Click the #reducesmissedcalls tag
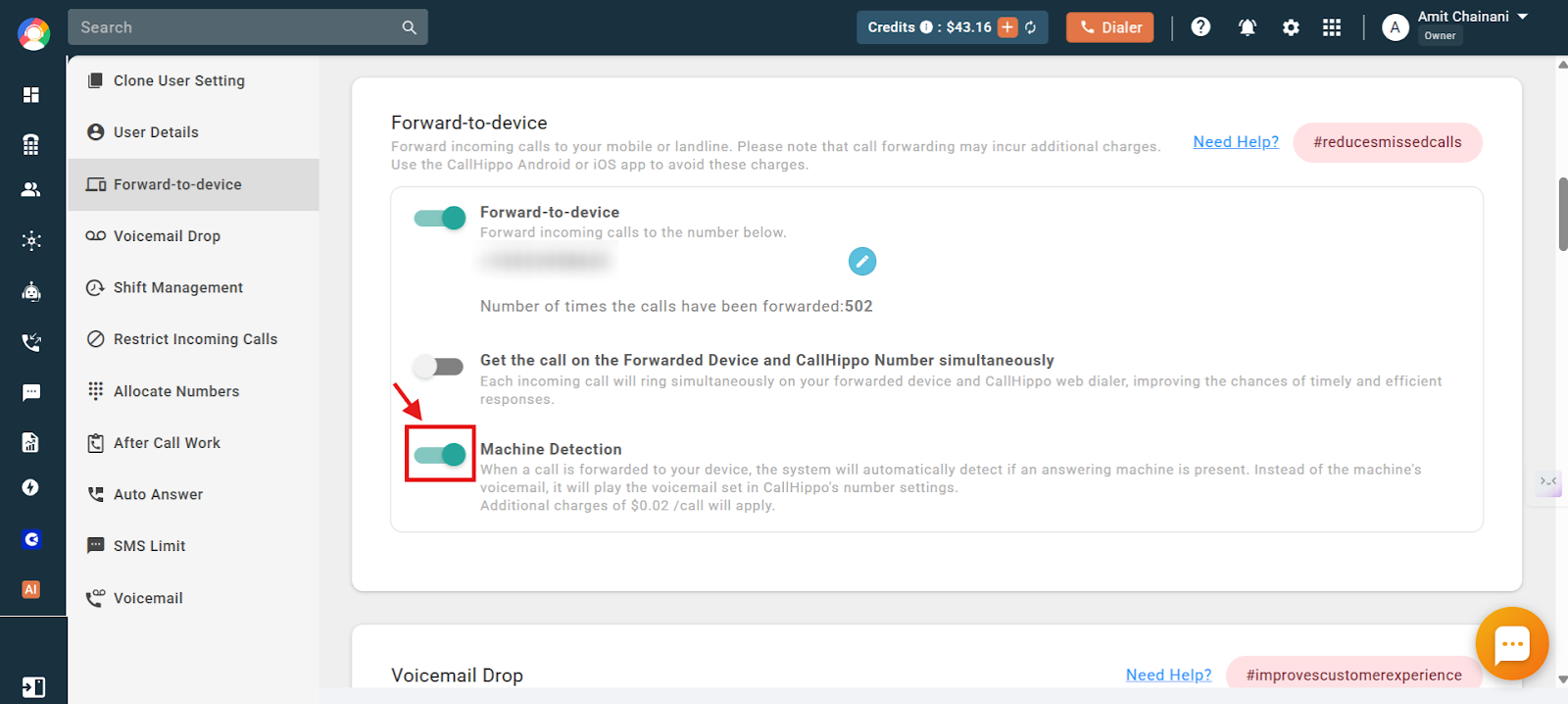 1388,142
